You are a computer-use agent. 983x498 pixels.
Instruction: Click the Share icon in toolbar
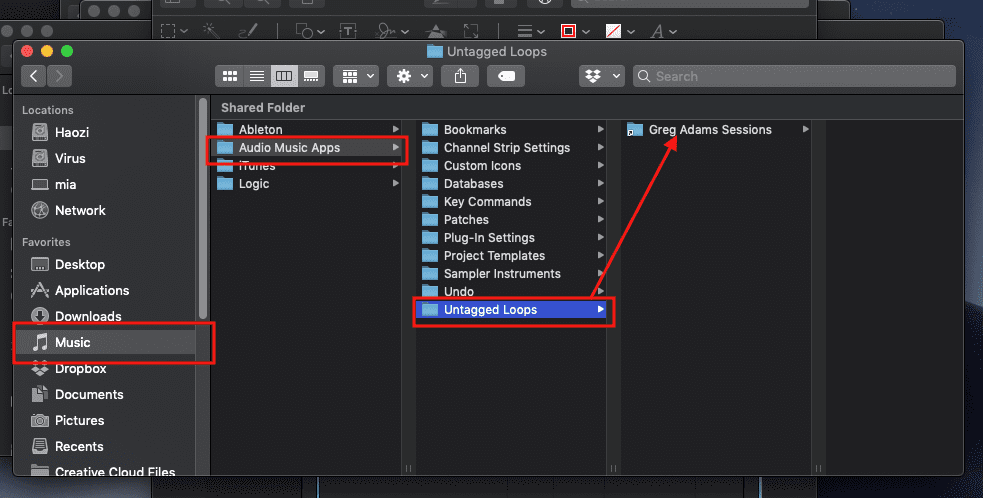pyautogui.click(x=460, y=76)
